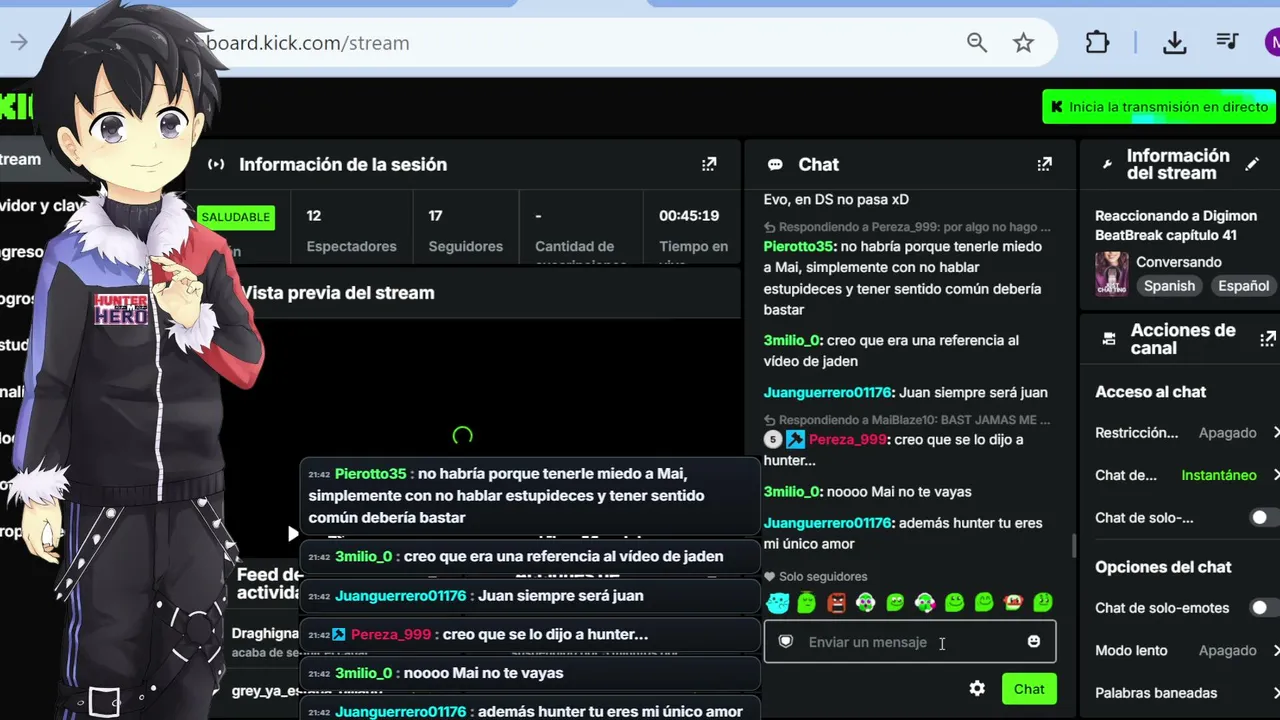Open chat settings gear icon
The width and height of the screenshot is (1280, 720).
click(x=977, y=688)
